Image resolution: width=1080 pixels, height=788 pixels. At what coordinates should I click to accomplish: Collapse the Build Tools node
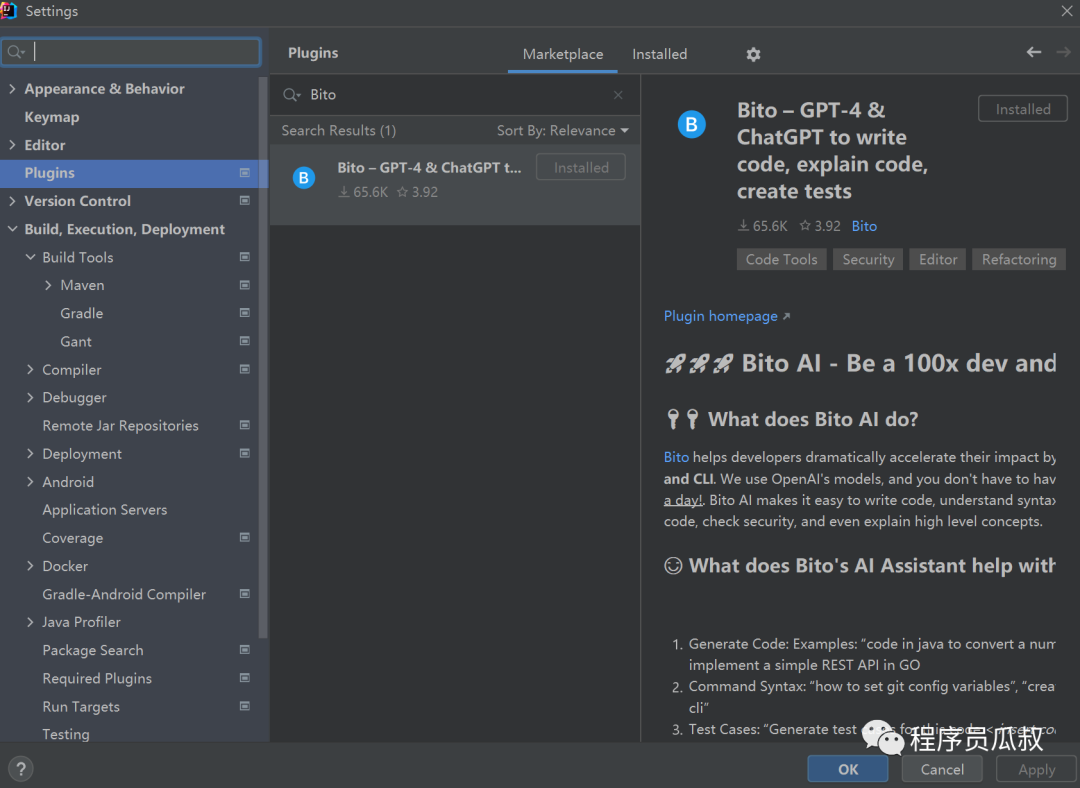click(x=30, y=257)
